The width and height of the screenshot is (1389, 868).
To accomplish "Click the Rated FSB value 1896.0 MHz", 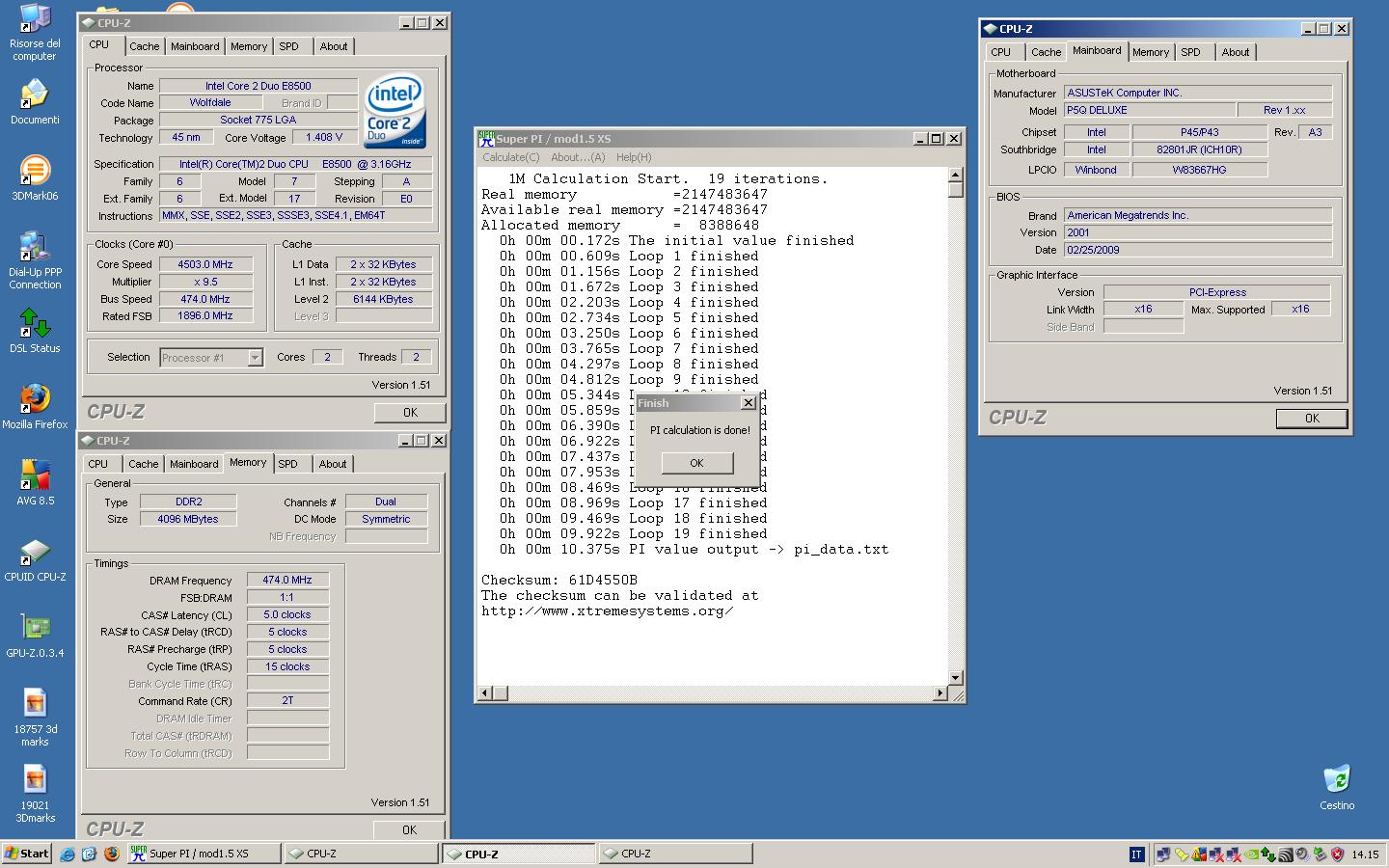I will [x=205, y=315].
